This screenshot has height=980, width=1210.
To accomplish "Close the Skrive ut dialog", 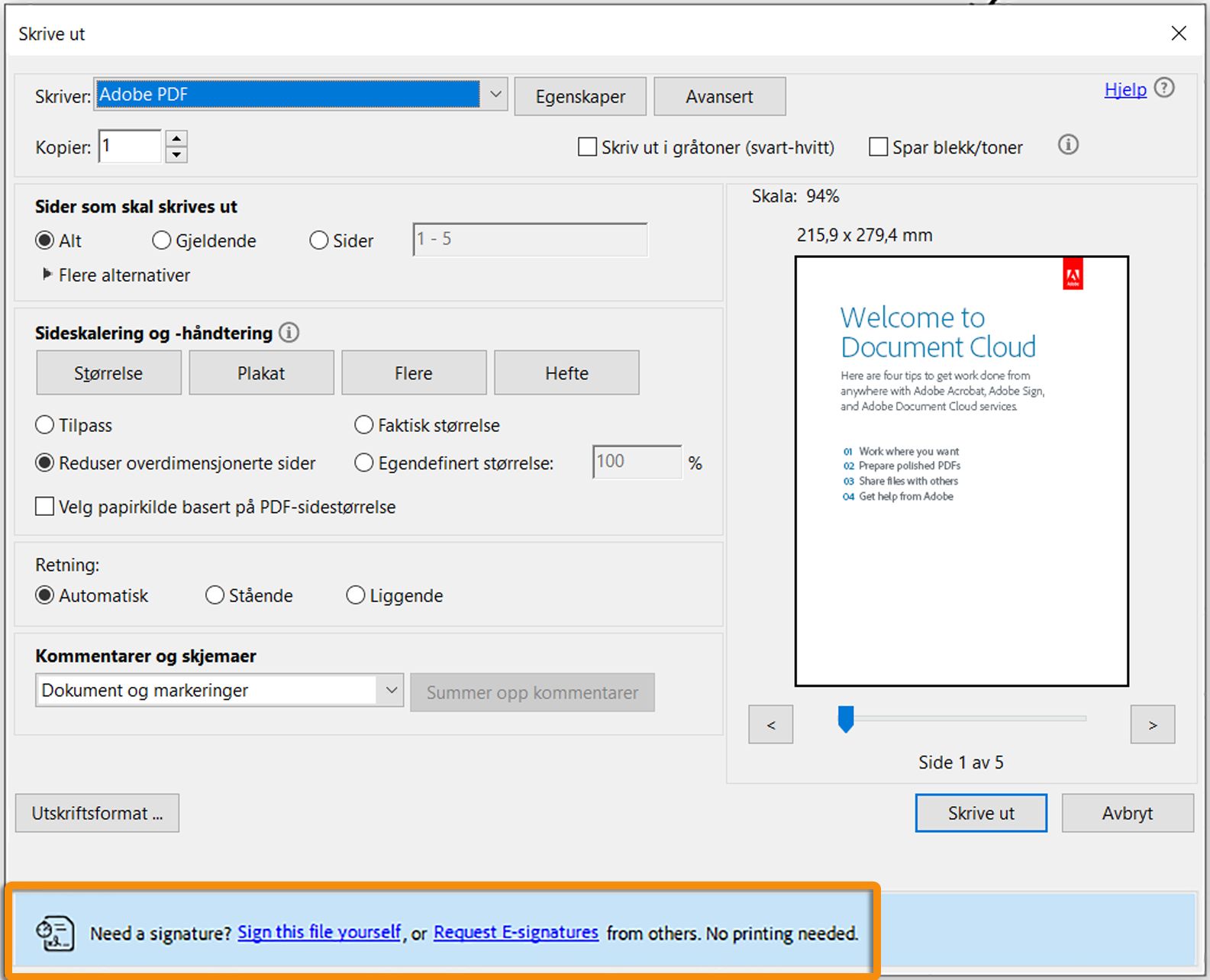I will (1179, 33).
